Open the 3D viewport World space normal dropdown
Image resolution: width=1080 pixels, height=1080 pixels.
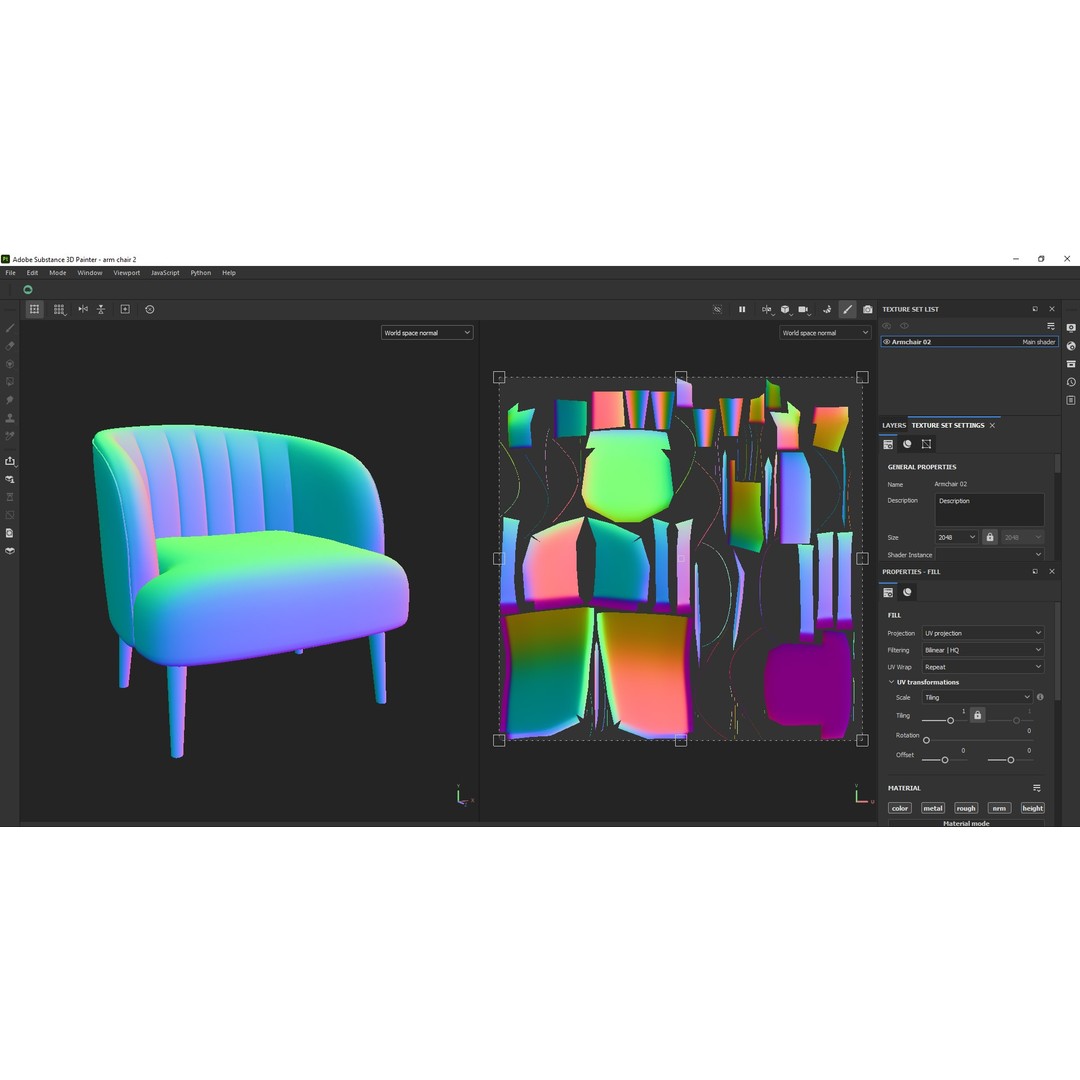click(x=427, y=333)
